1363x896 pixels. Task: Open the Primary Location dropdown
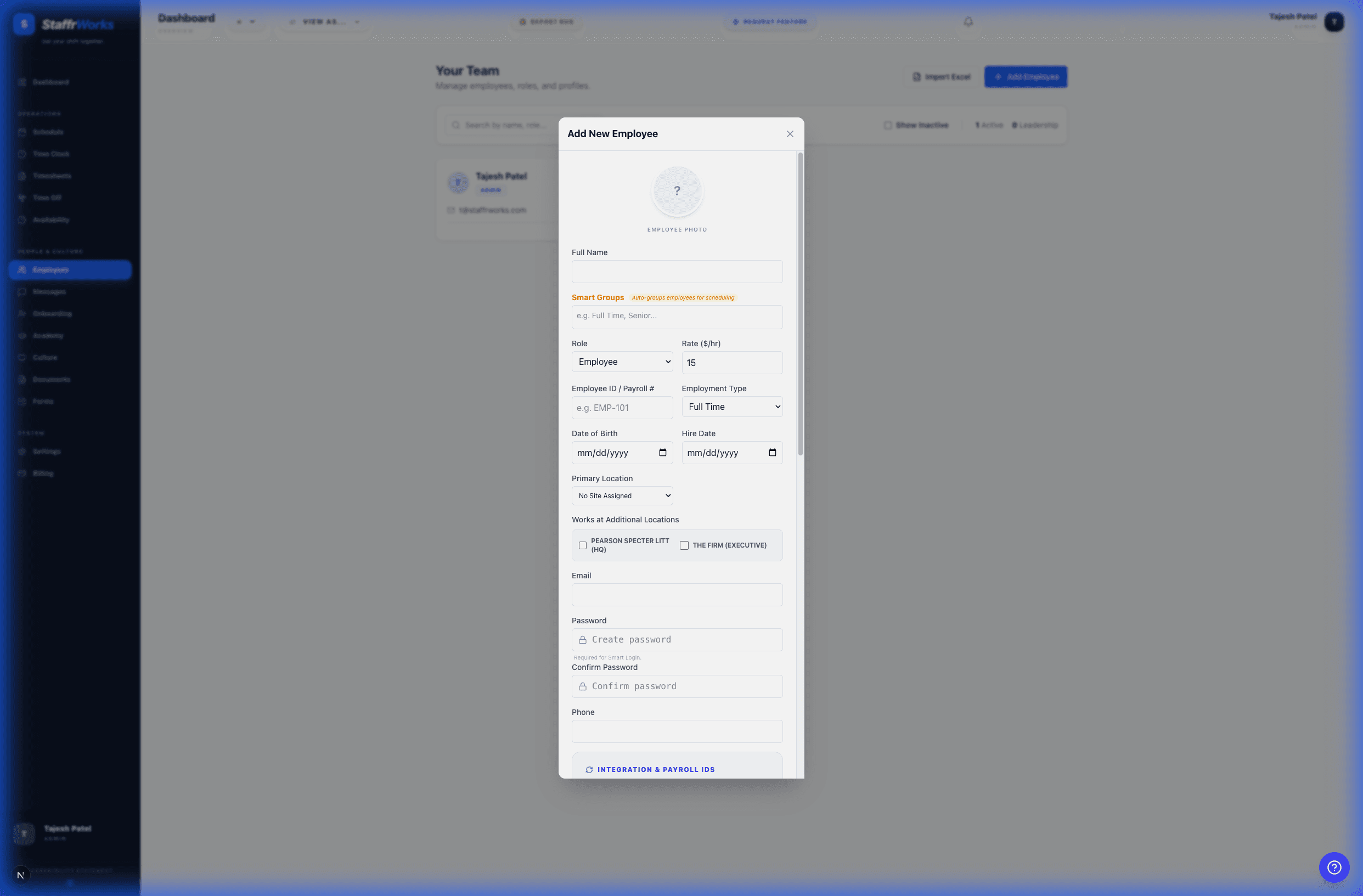622,495
